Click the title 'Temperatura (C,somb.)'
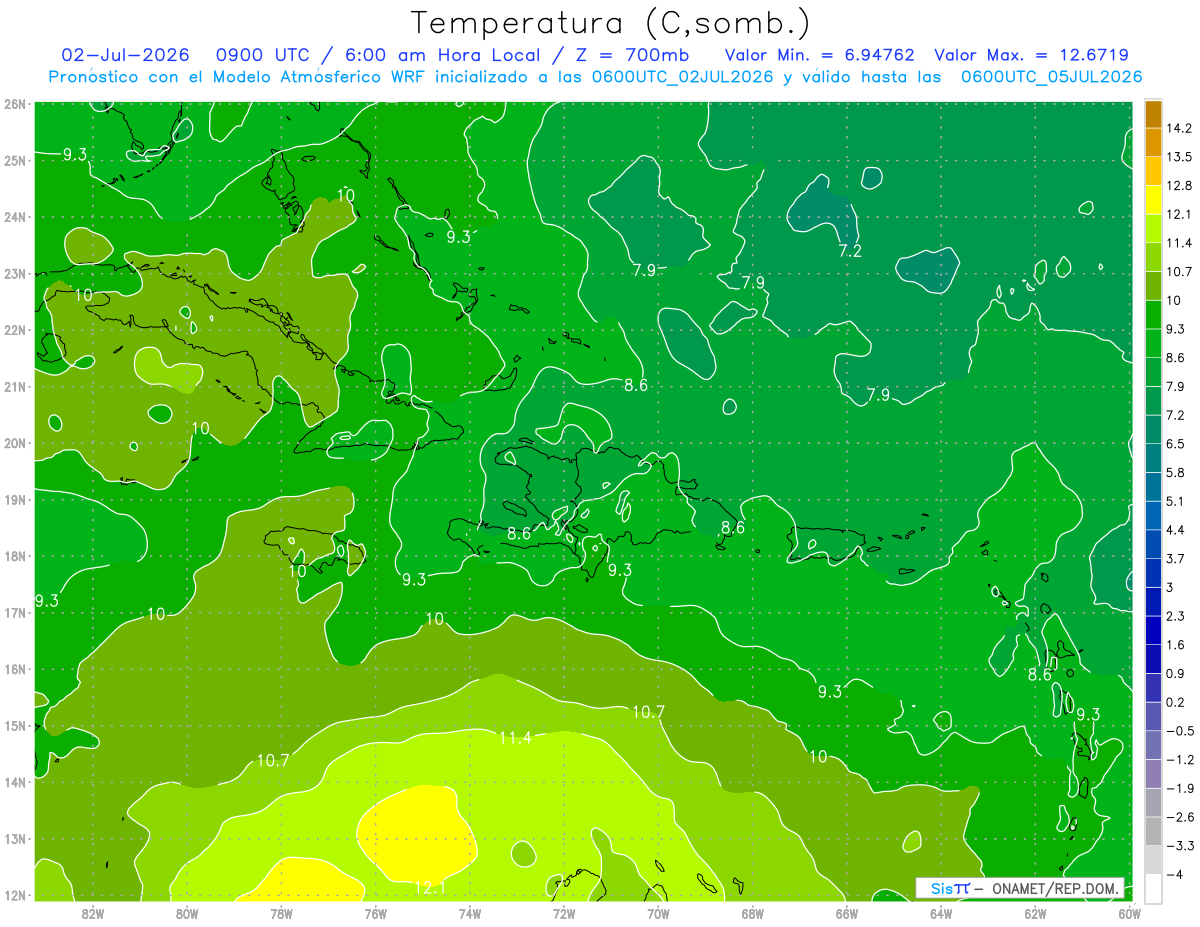 pos(611,22)
